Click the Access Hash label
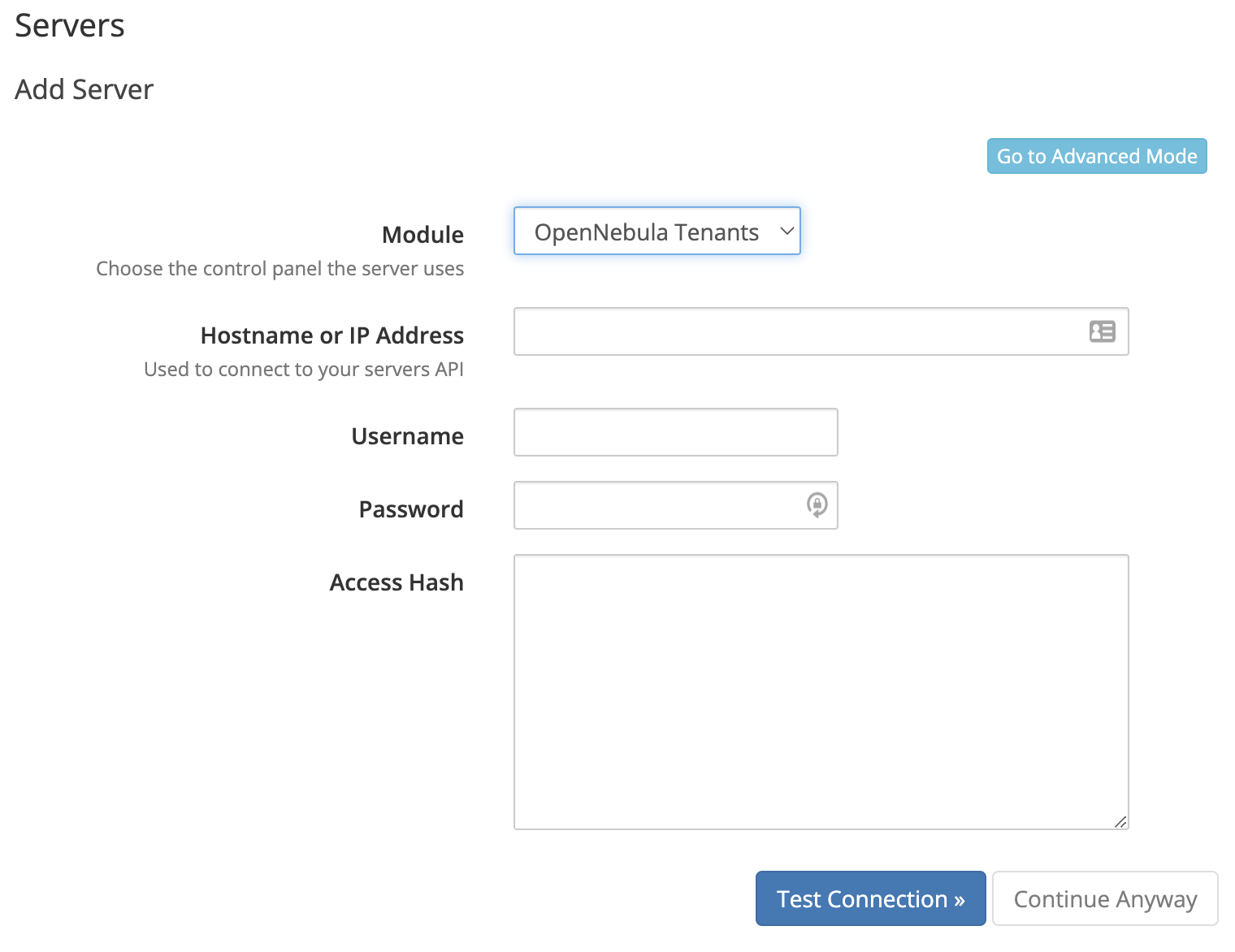 [396, 582]
